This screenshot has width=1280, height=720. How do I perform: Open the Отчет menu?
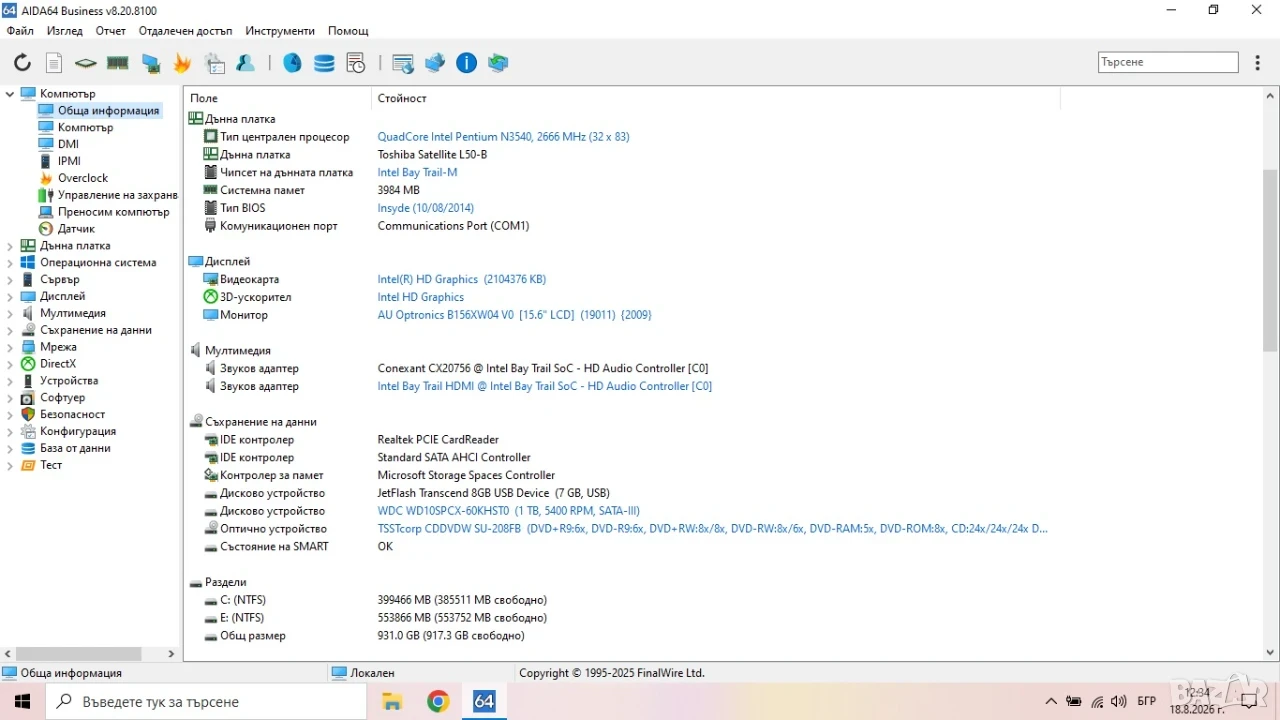[111, 31]
